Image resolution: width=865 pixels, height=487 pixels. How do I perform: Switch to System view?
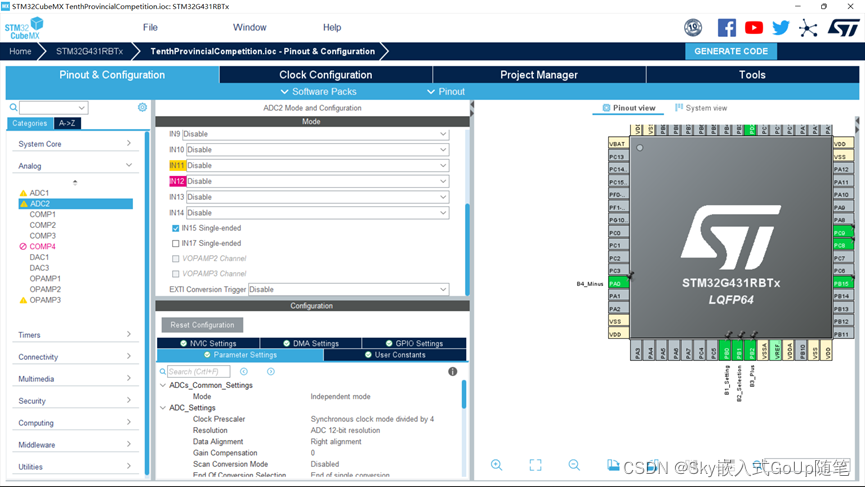701,108
